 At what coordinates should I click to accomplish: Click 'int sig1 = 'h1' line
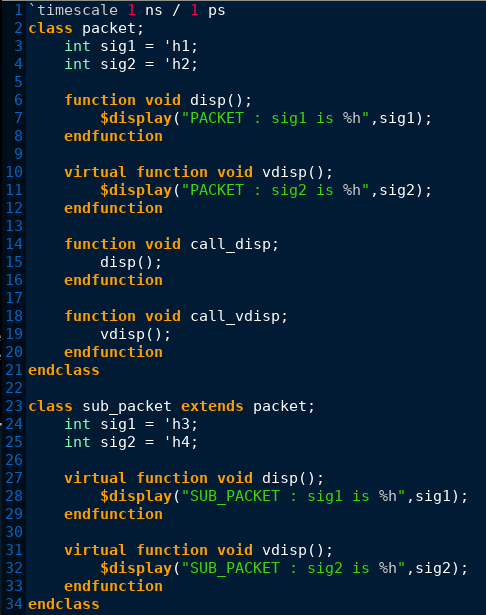131,46
